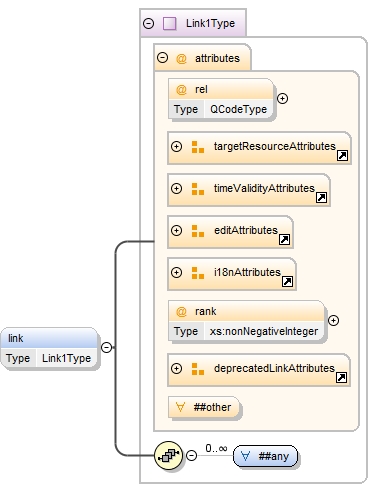This screenshot has width=369, height=485.
Task: Expand editAttributes group
Action: pos(176,230)
